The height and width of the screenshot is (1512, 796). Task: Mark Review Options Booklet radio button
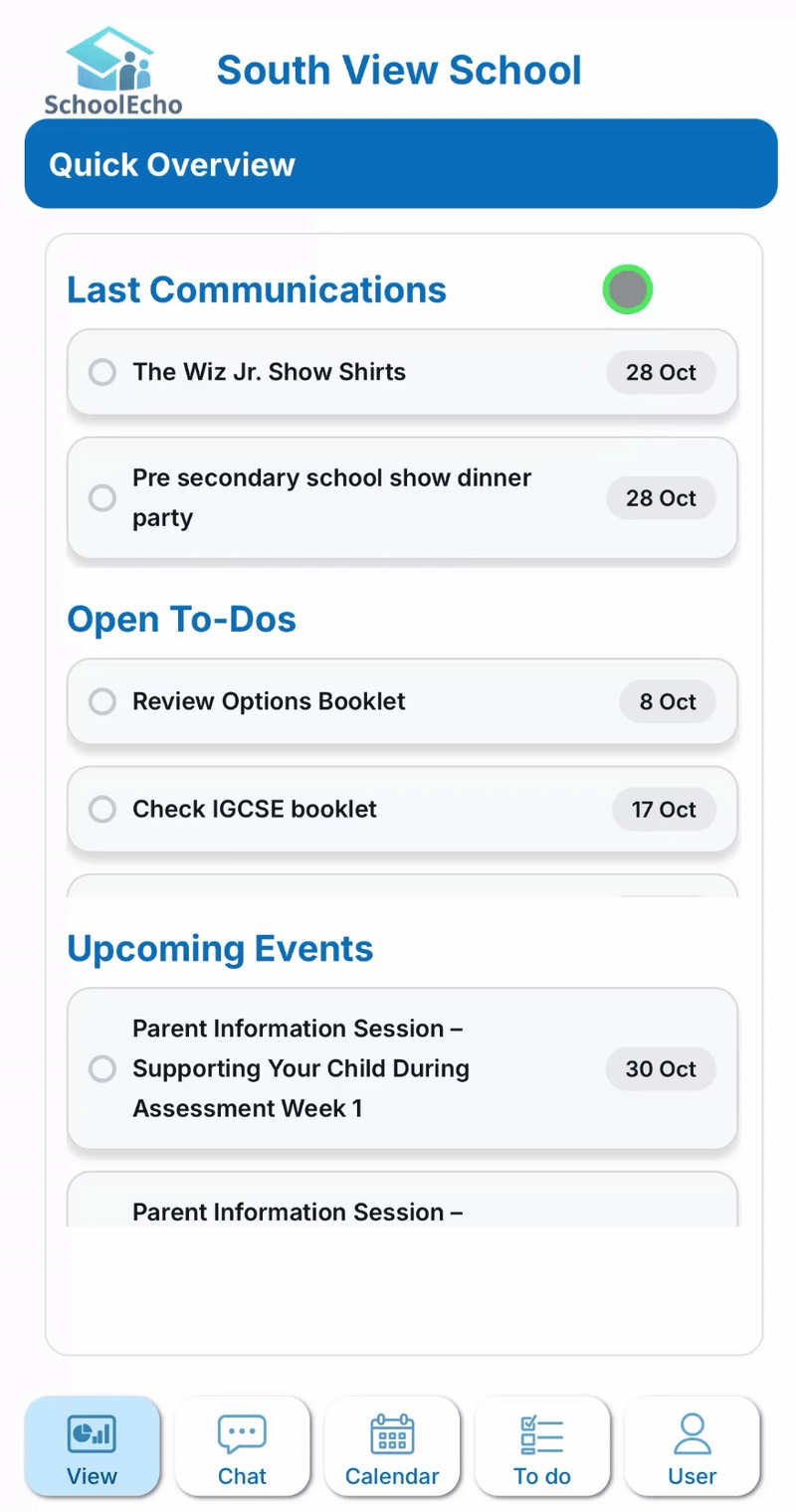coord(102,701)
